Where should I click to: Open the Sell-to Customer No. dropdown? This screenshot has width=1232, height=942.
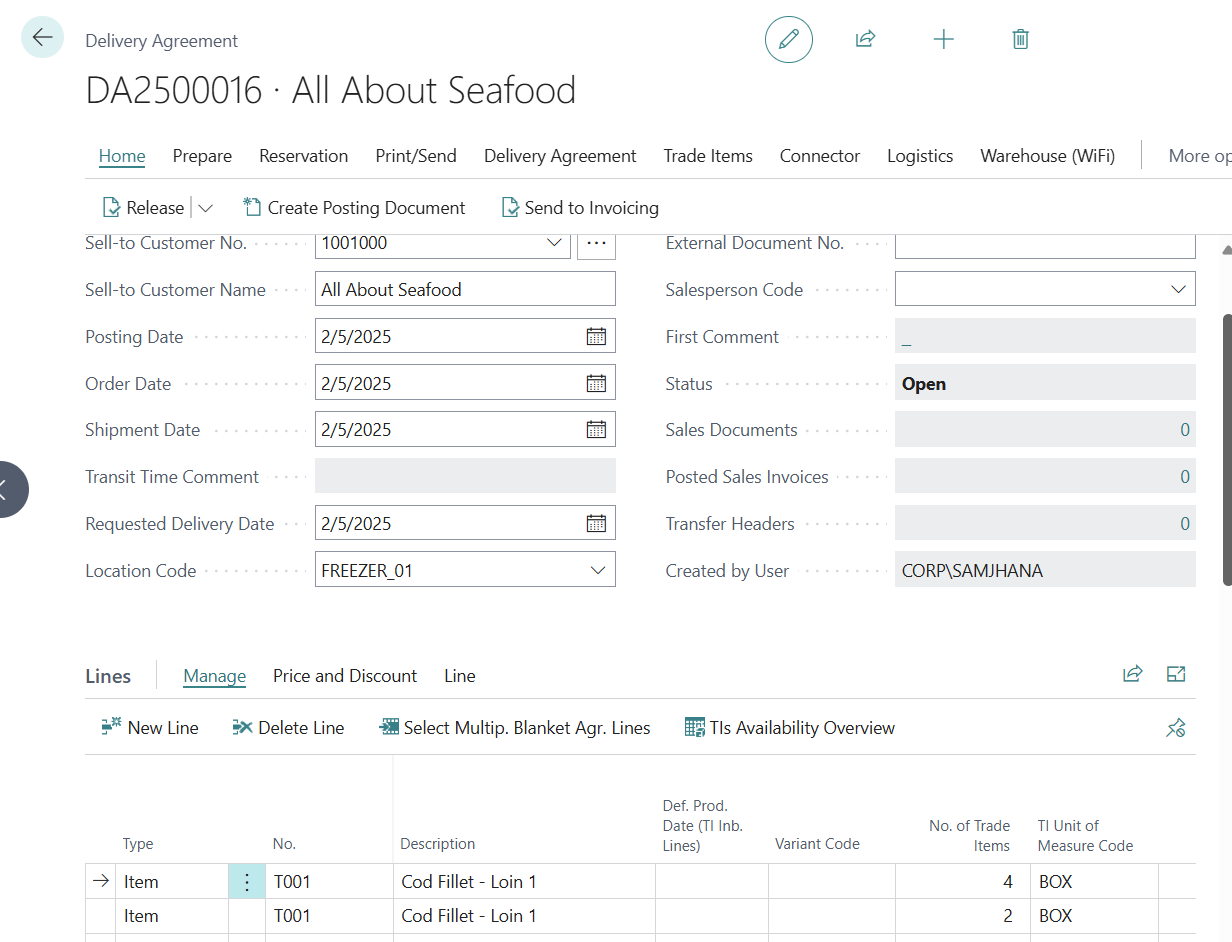(x=554, y=243)
